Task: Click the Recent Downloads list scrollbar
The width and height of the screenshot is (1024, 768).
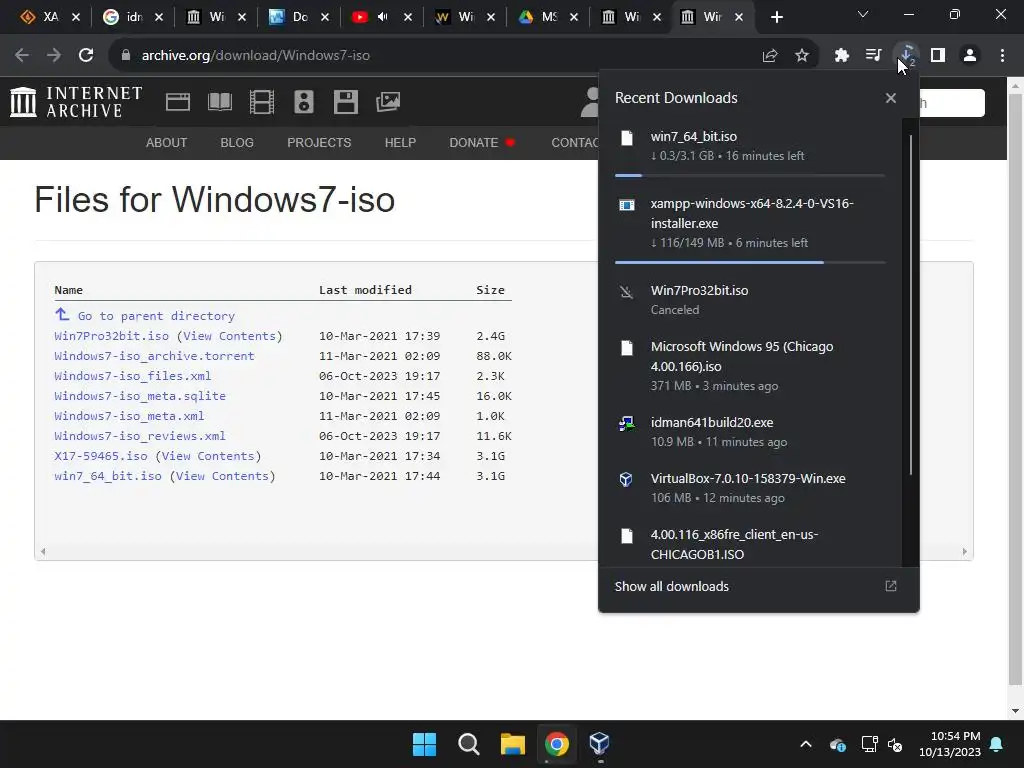Action: 910,304
